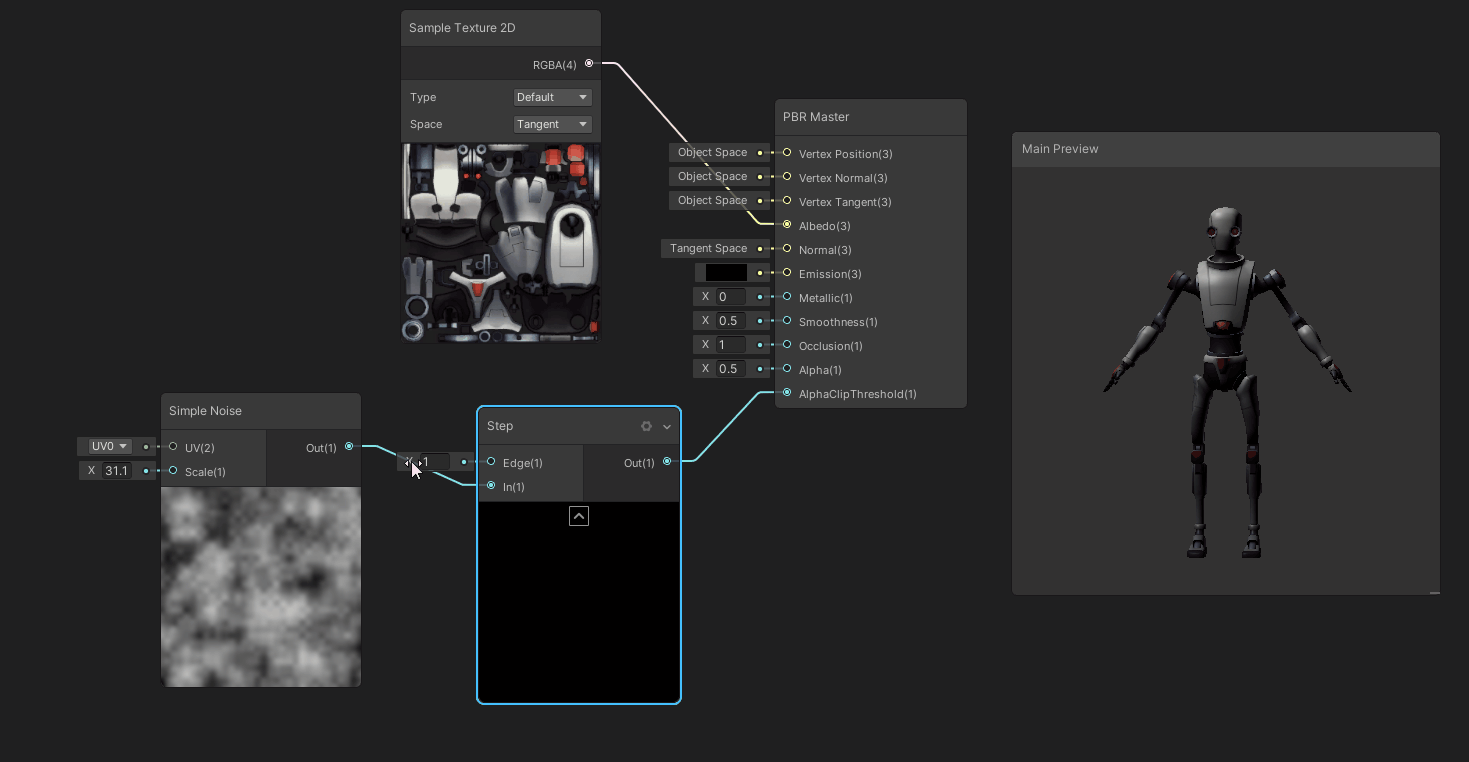Image resolution: width=1469 pixels, height=762 pixels.
Task: Click the Occlusion(1) input port
Action: 787,345
